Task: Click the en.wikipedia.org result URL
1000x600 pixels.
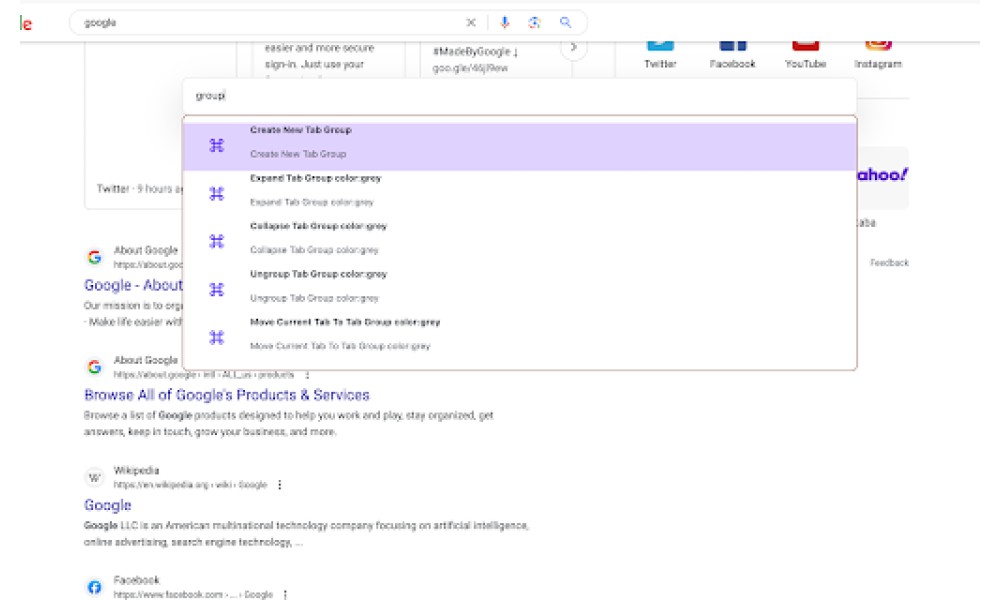Action: pos(190,485)
